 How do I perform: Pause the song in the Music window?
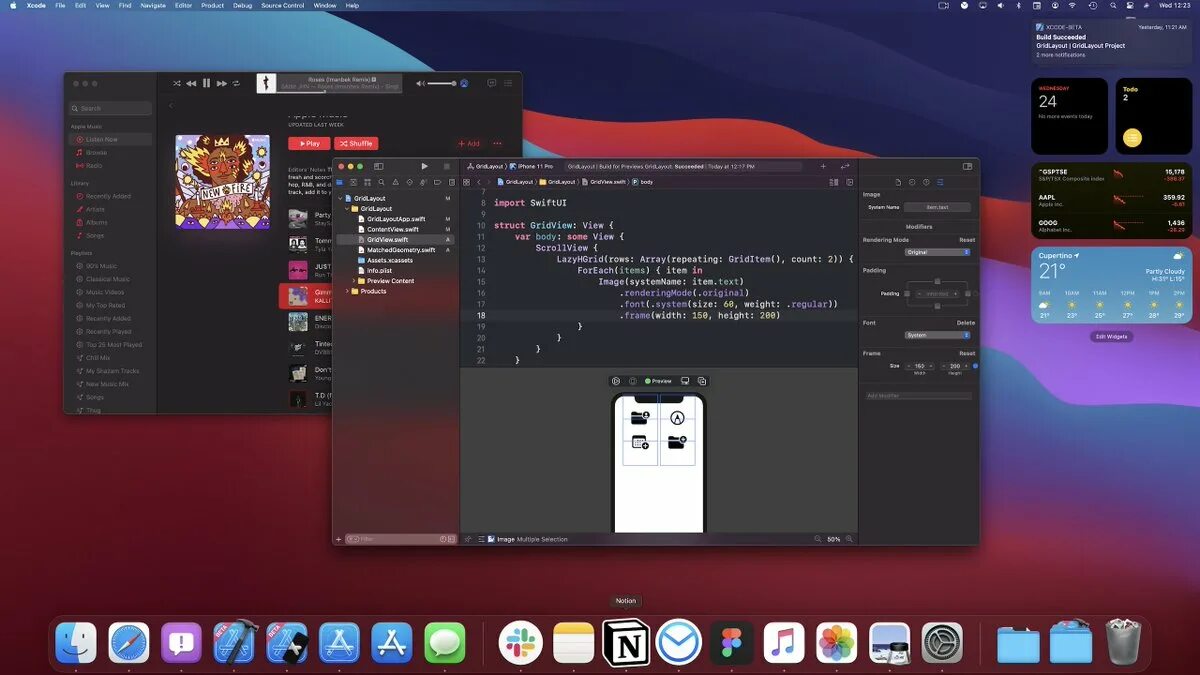206,83
